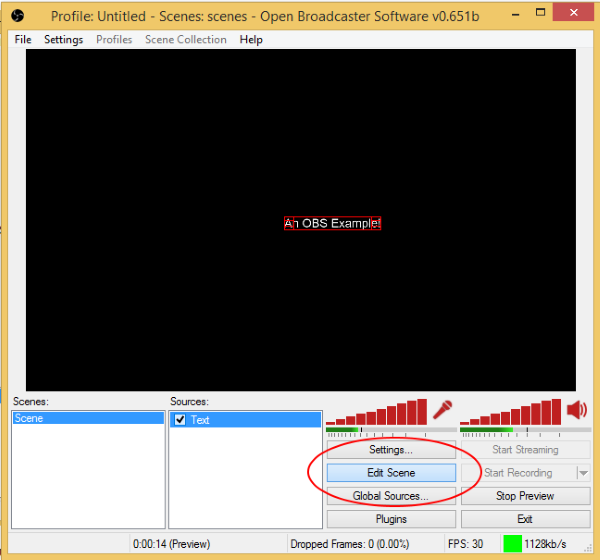Click the Edit Scene button
The image size is (600, 560).
coord(391,473)
